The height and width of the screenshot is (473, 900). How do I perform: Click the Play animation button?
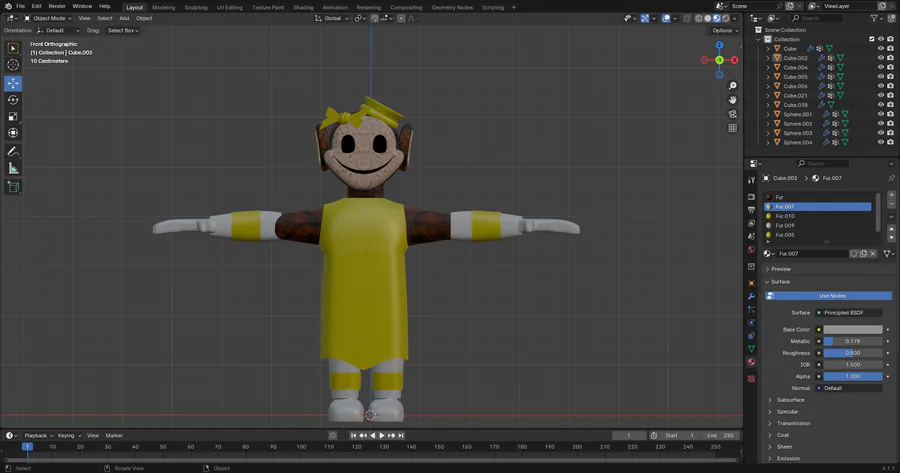(381, 436)
